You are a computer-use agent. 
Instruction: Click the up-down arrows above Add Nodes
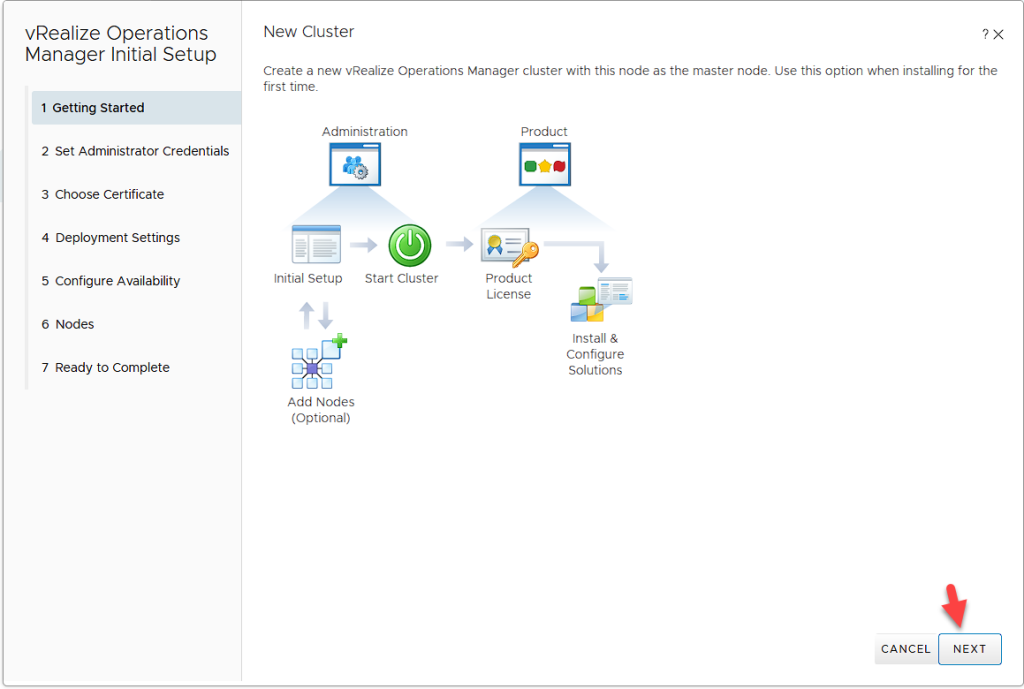tap(316, 316)
